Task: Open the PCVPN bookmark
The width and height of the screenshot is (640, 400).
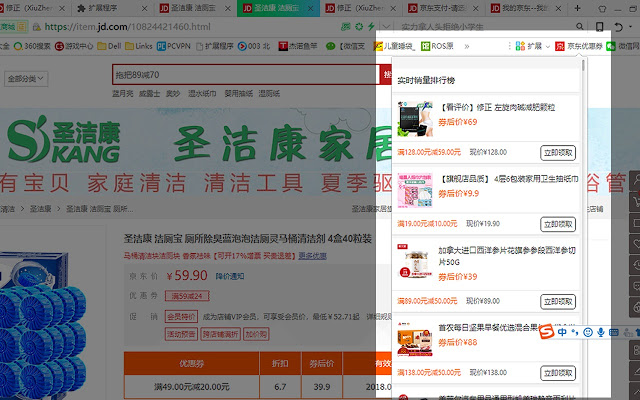Action: pyautogui.click(x=174, y=46)
